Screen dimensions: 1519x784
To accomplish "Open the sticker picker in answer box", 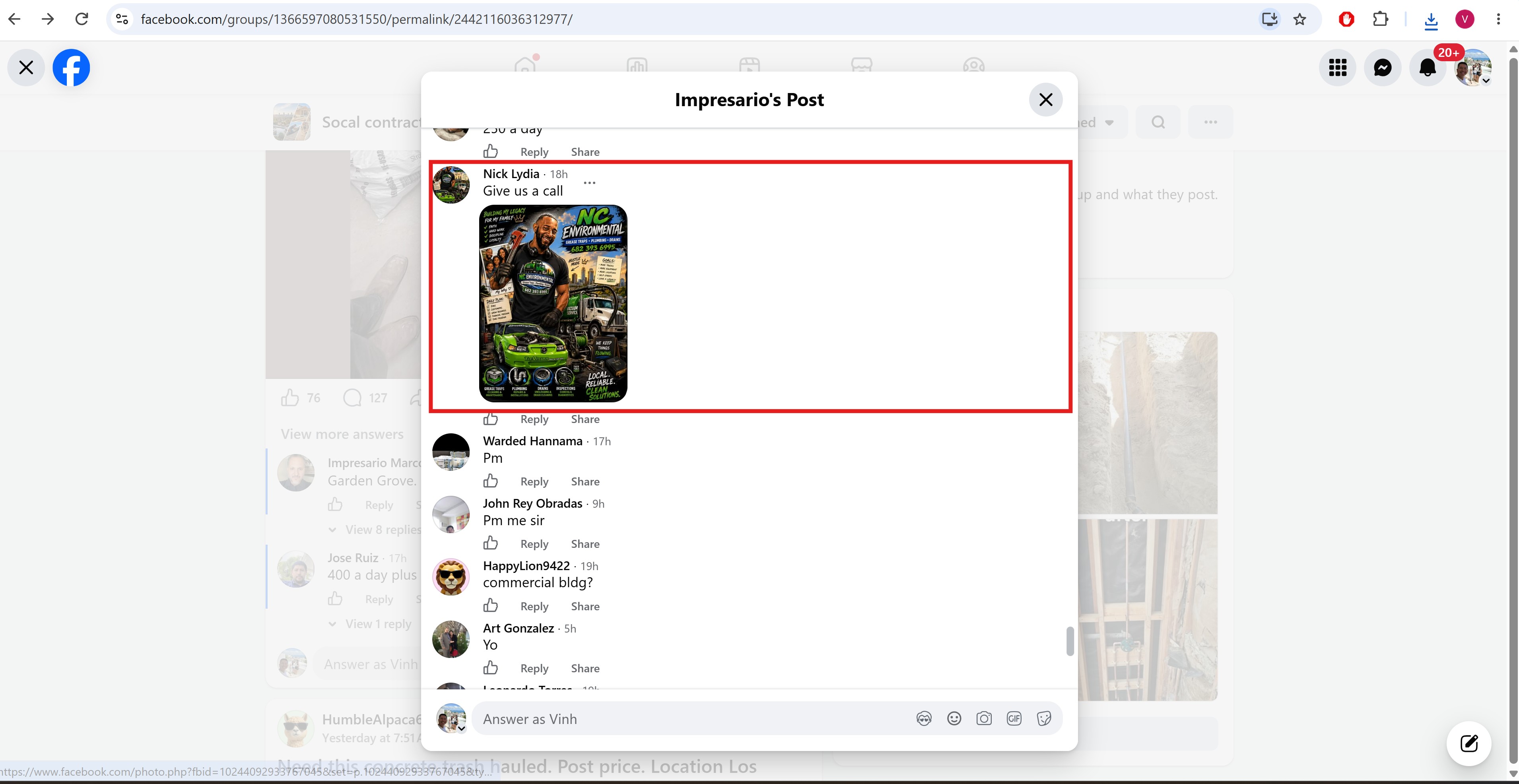I will (x=1044, y=718).
